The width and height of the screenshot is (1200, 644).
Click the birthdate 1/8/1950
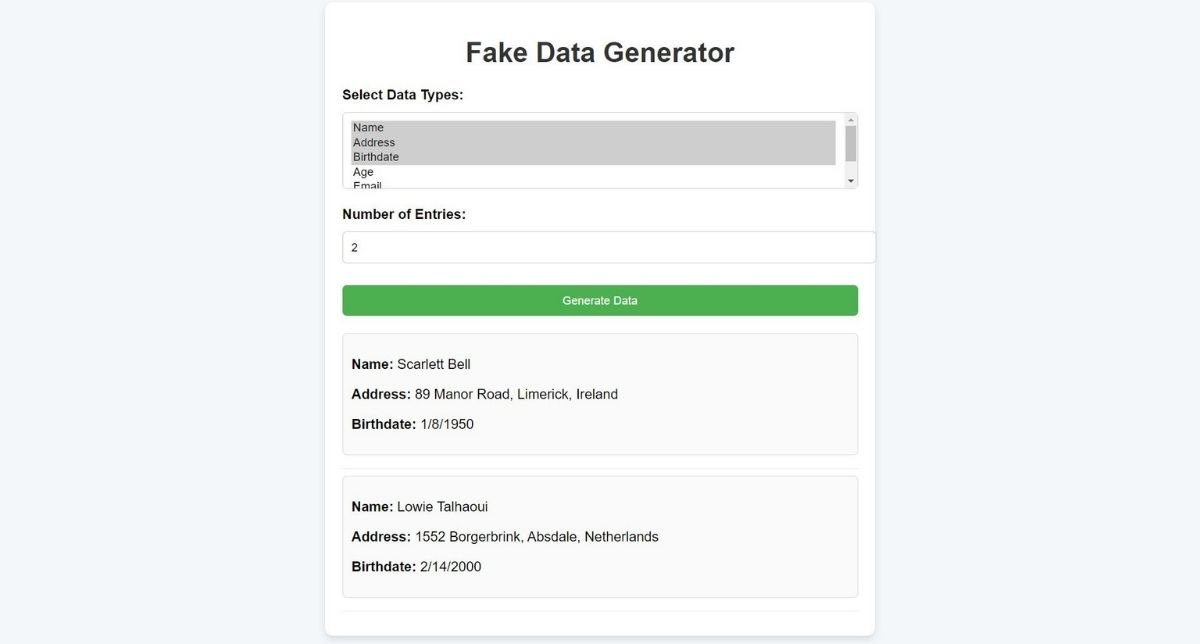pos(447,424)
